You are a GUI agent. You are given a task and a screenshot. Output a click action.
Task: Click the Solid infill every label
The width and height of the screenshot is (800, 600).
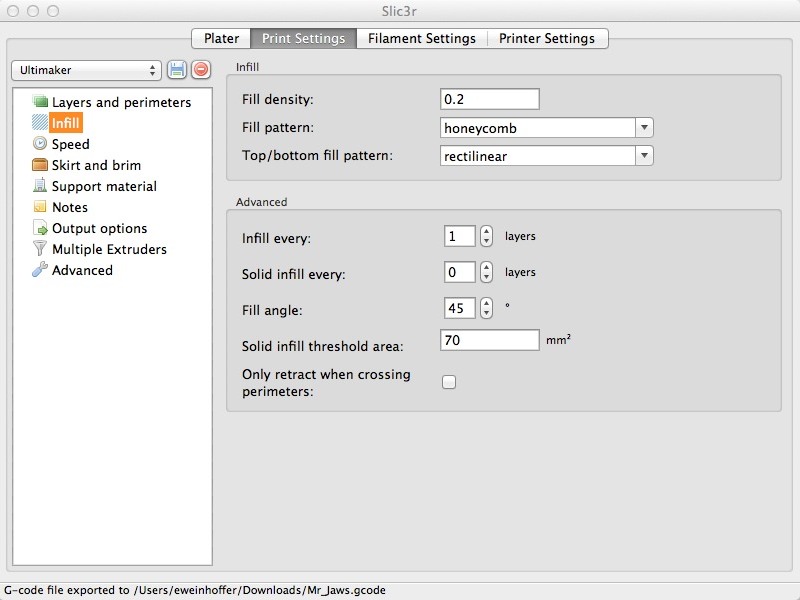[293, 274]
